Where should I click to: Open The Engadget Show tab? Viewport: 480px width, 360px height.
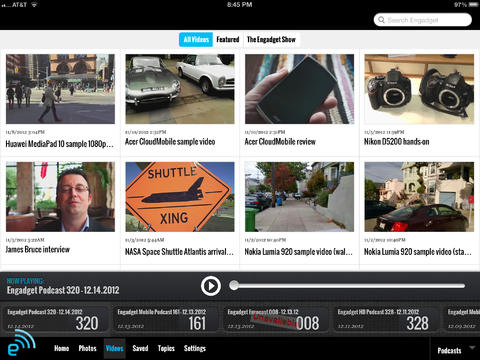point(271,39)
